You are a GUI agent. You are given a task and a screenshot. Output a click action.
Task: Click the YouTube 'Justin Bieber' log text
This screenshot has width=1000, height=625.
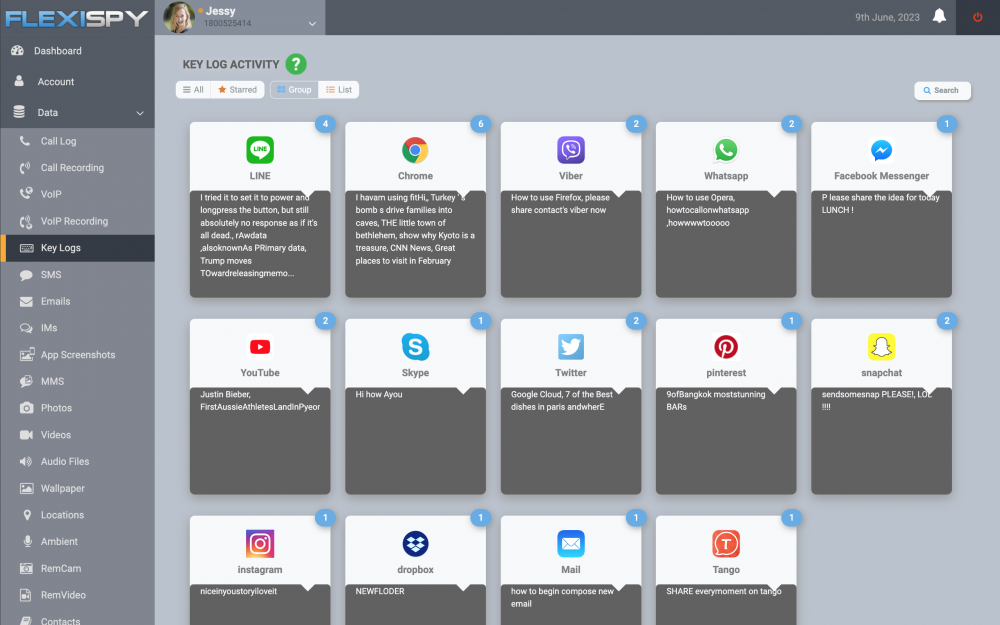(x=260, y=401)
